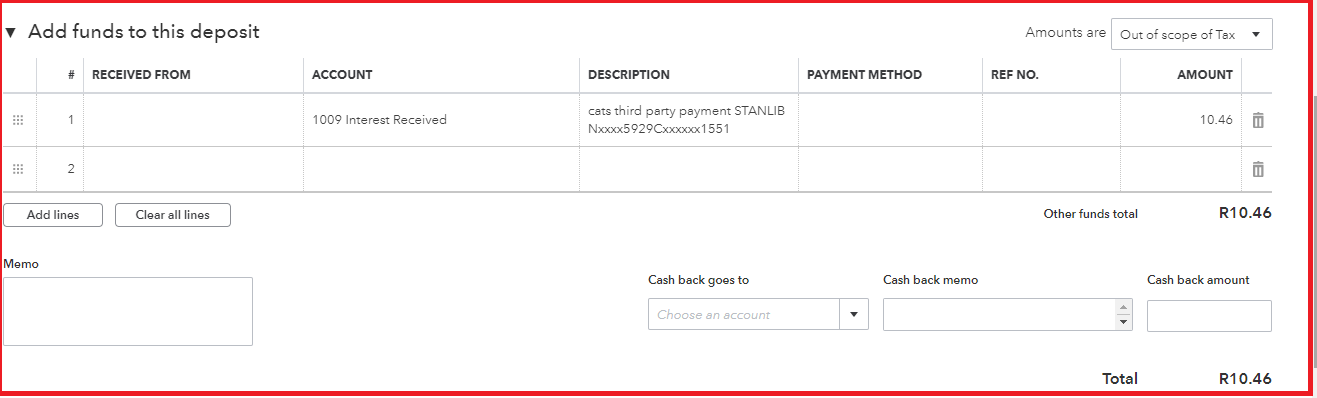
Task: Focus the Memo text box
Action: (128, 312)
